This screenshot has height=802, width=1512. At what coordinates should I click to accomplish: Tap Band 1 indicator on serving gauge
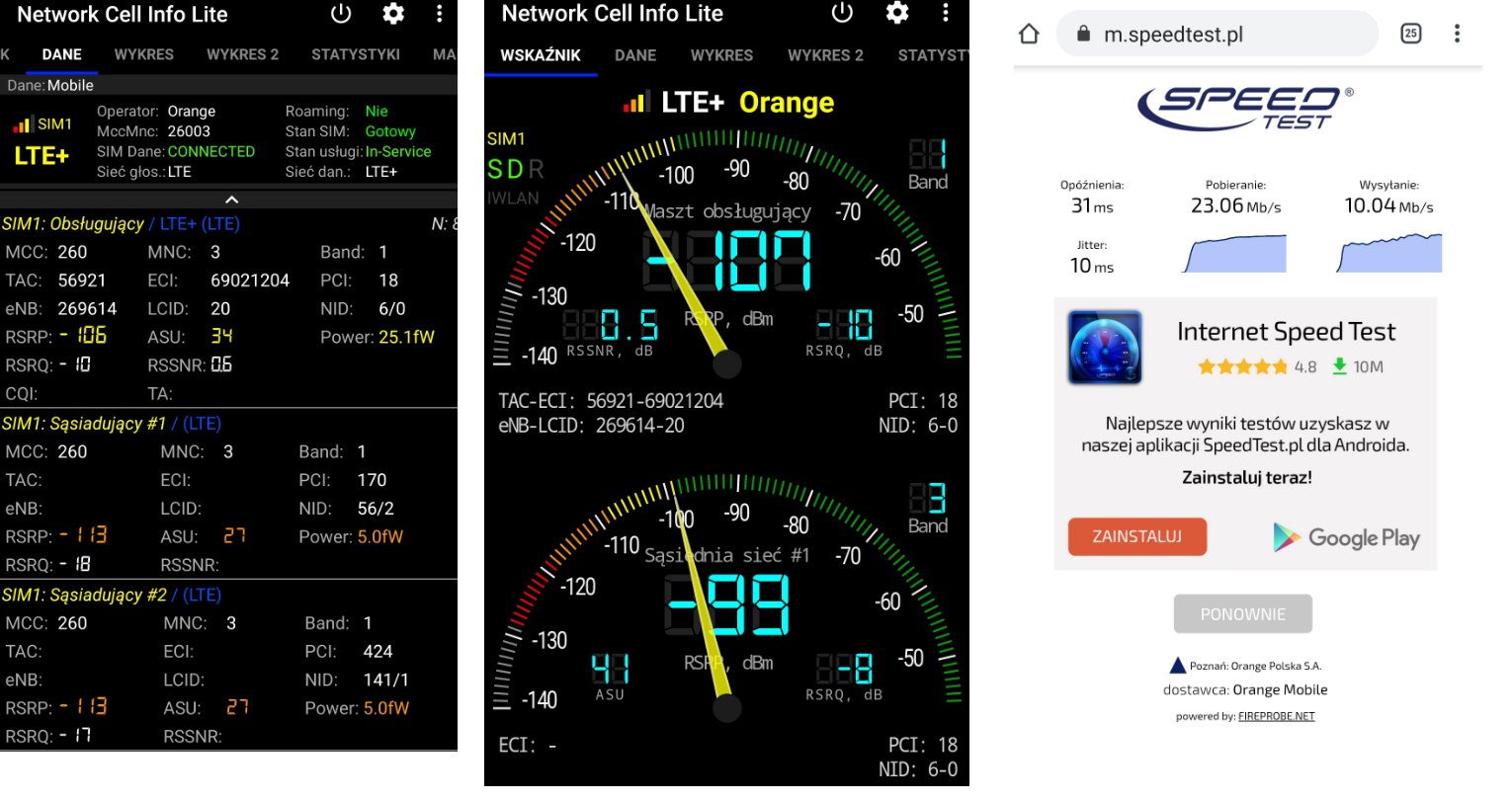(928, 163)
